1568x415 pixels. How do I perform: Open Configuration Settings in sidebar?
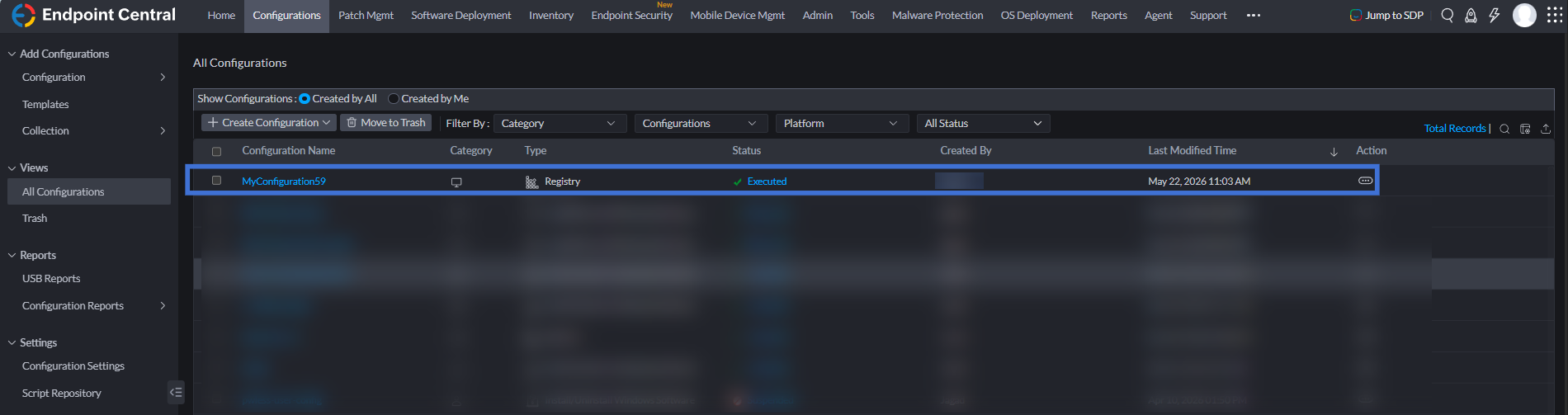click(73, 365)
